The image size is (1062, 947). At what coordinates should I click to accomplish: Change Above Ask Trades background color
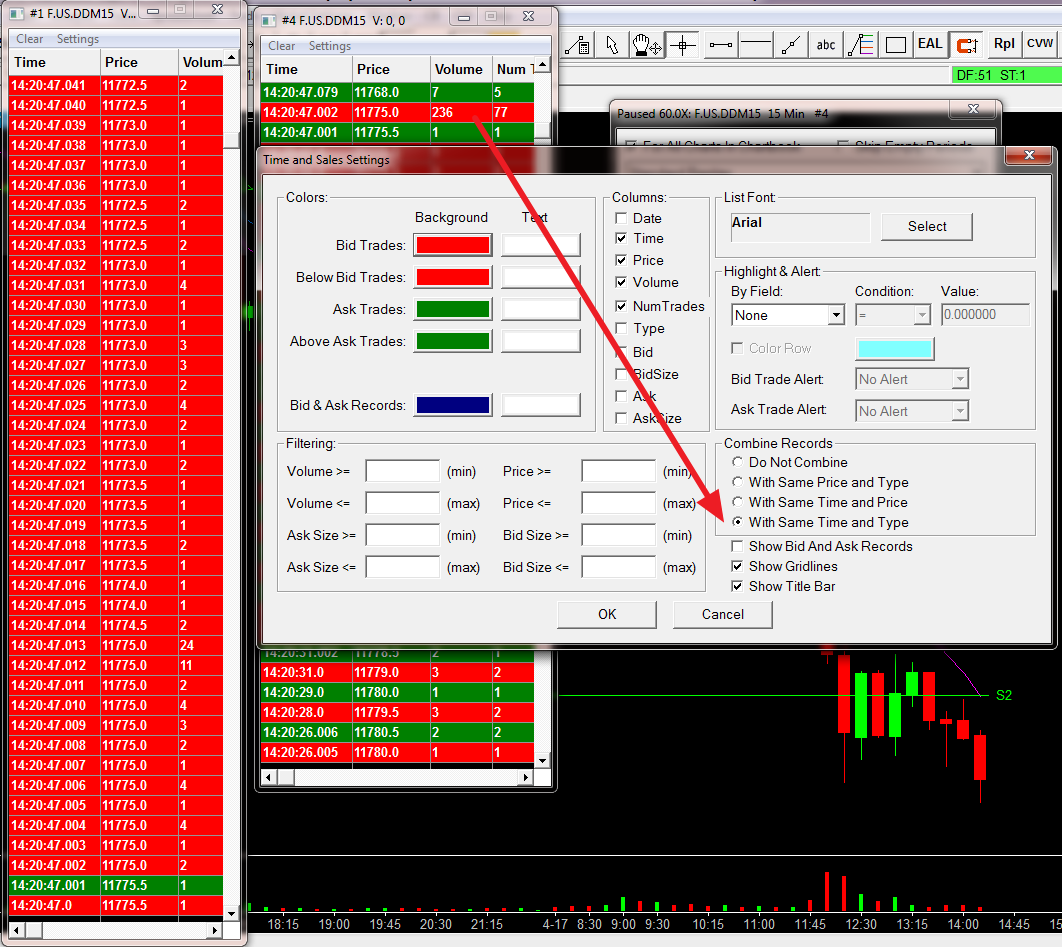point(452,341)
